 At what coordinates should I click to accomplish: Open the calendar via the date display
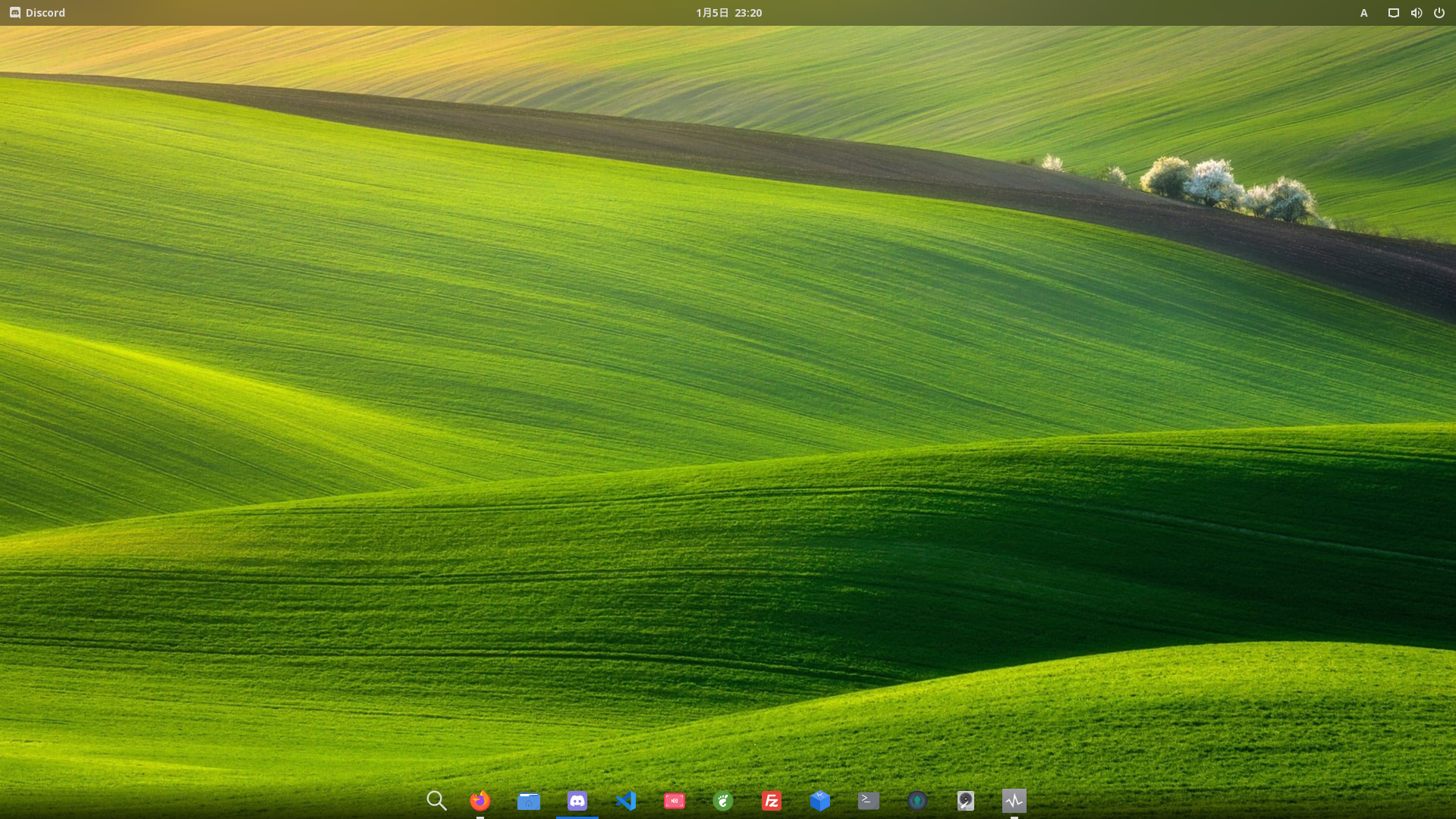click(728, 12)
